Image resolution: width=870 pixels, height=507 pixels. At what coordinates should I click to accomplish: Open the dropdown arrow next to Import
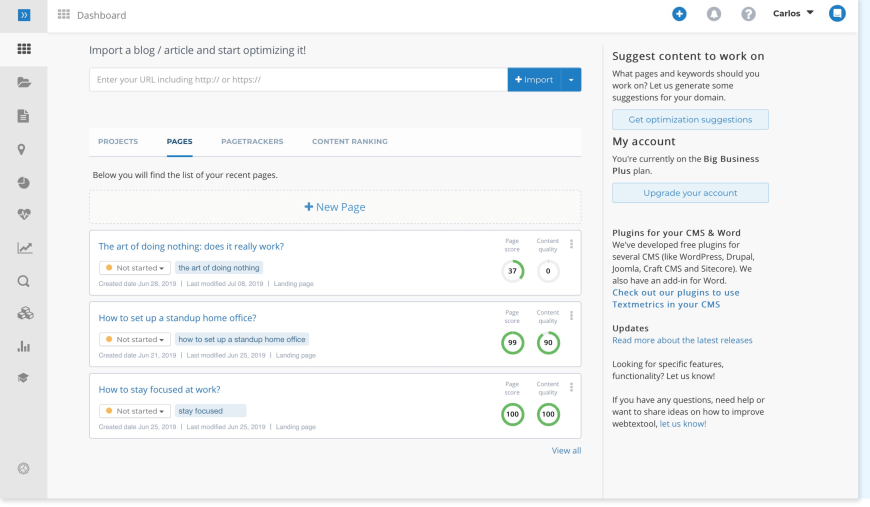click(x=571, y=80)
